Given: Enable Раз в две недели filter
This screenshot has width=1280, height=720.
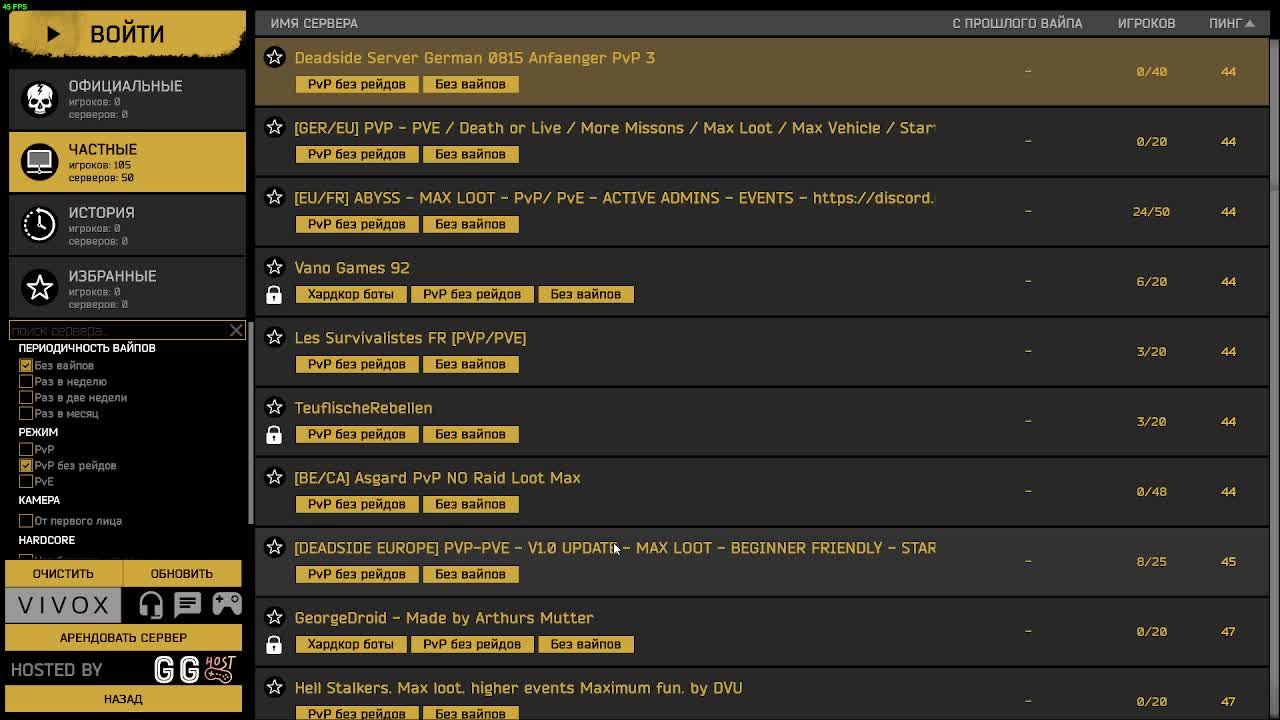Looking at the screenshot, I should (26, 397).
